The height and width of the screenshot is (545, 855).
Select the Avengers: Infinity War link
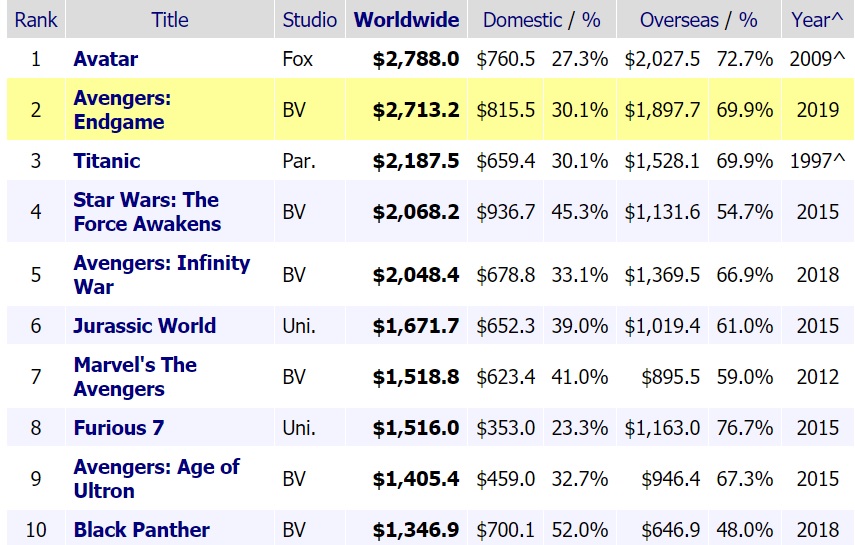click(x=161, y=275)
